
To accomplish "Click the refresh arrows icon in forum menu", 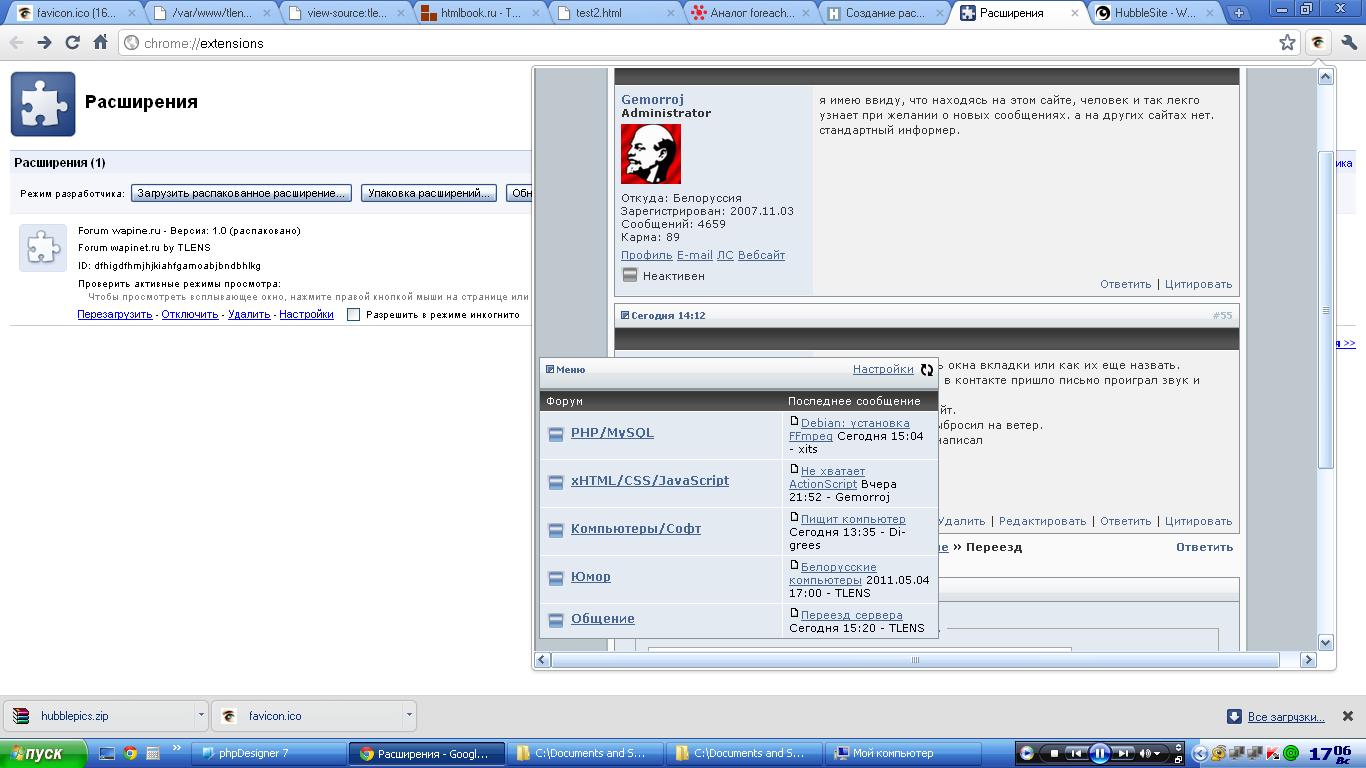I will click(927, 370).
